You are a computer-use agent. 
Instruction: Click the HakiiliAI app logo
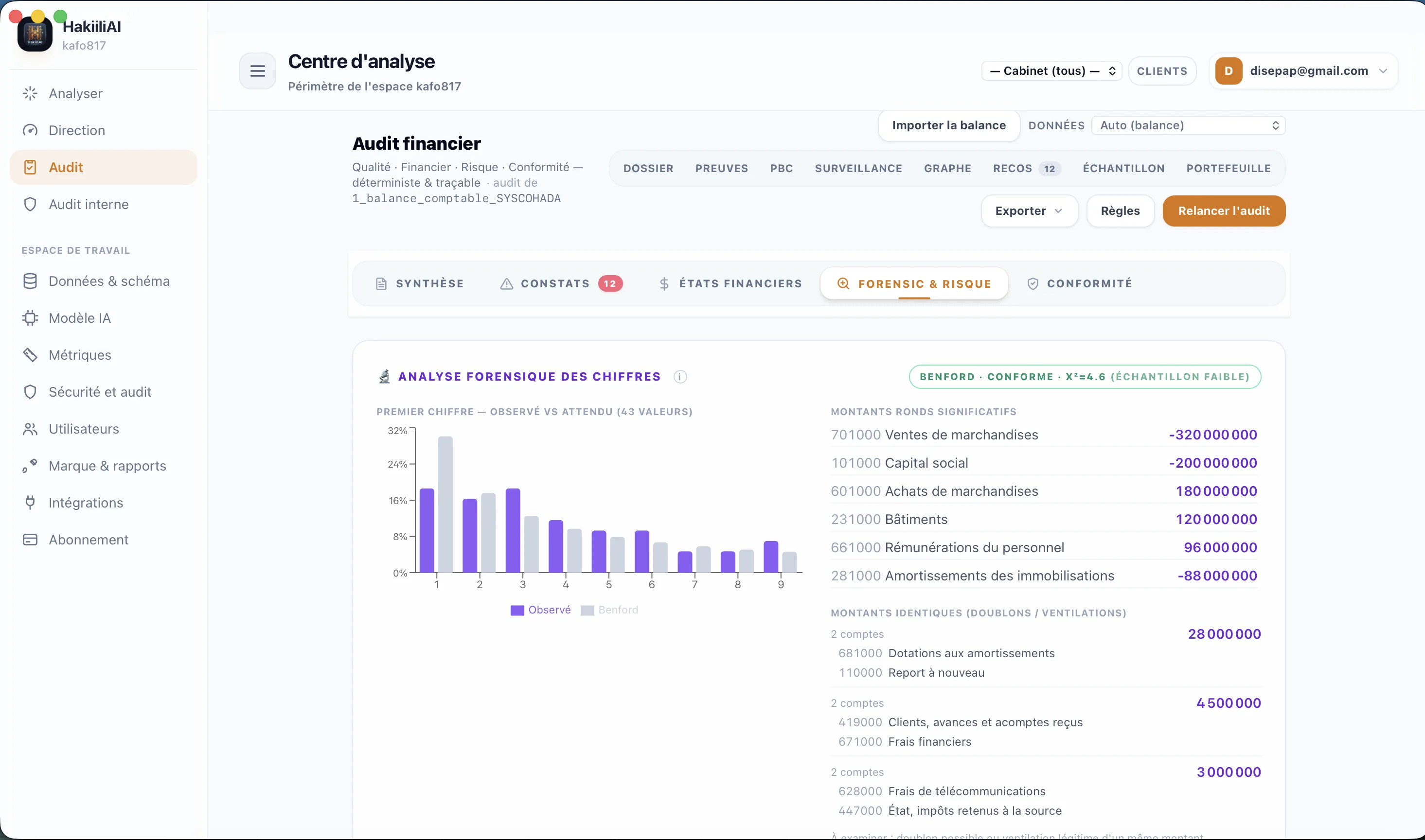(x=35, y=34)
